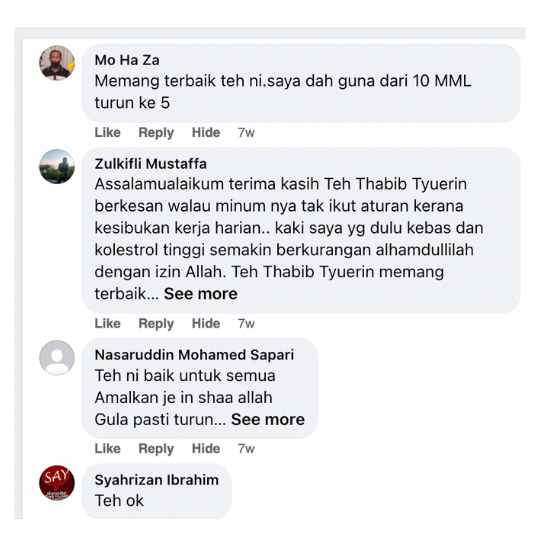The height and width of the screenshot is (540, 540).
Task: Hide Zulkifli Mustaffa's comment
Action: pyautogui.click(x=206, y=324)
